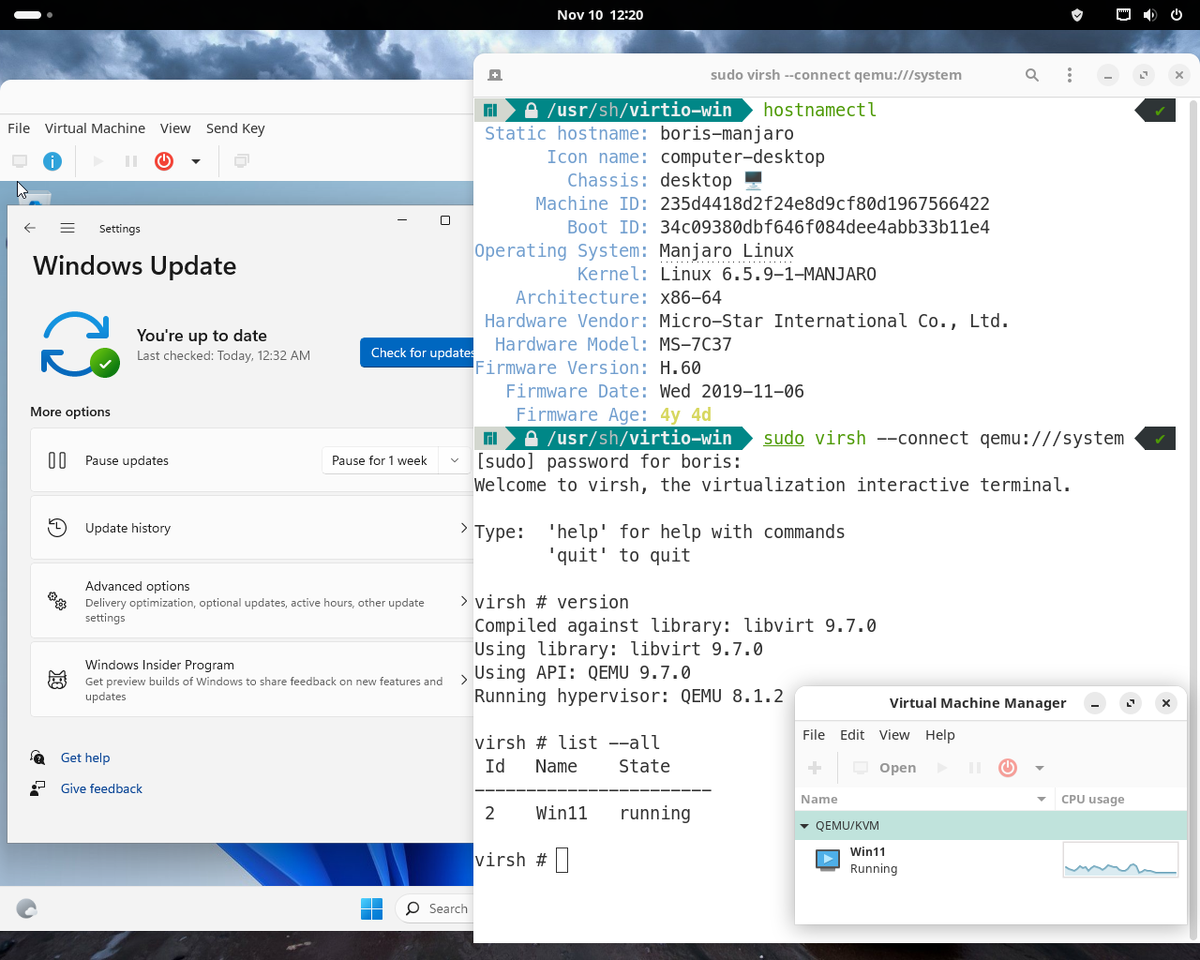Click the Get help link
Image resolution: width=1200 pixels, height=960 pixels.
tap(85, 758)
